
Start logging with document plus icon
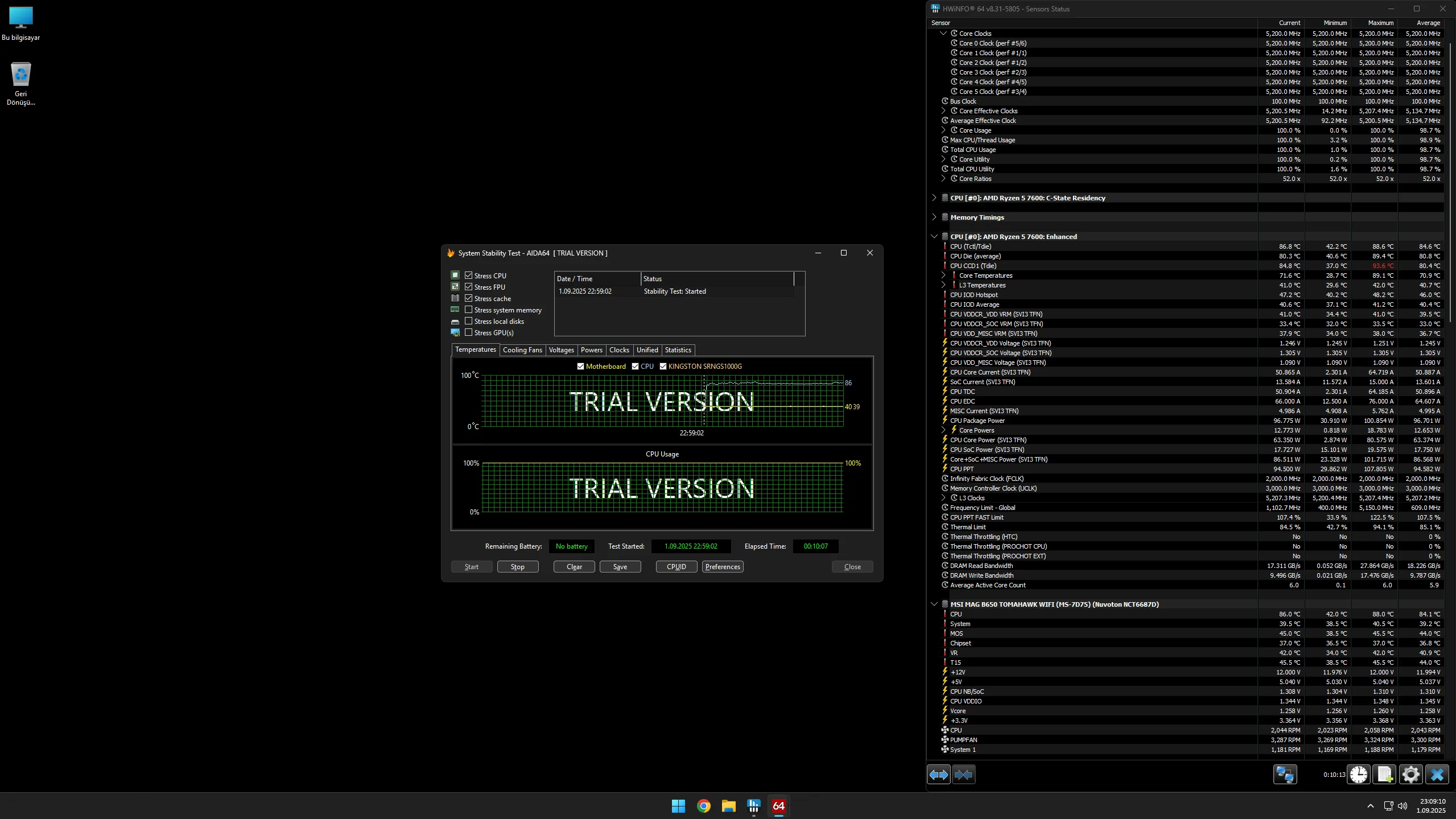pyautogui.click(x=1384, y=775)
